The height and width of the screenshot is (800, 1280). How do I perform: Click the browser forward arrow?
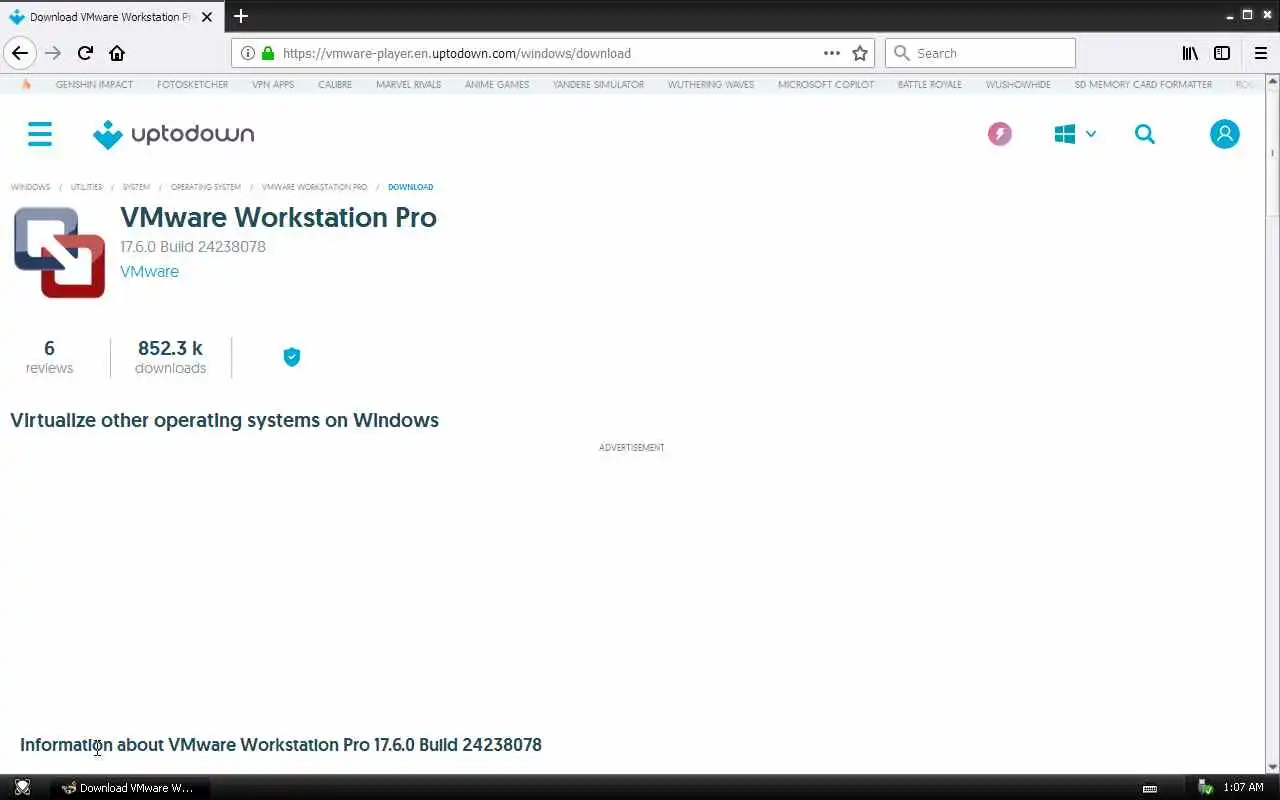[53, 53]
